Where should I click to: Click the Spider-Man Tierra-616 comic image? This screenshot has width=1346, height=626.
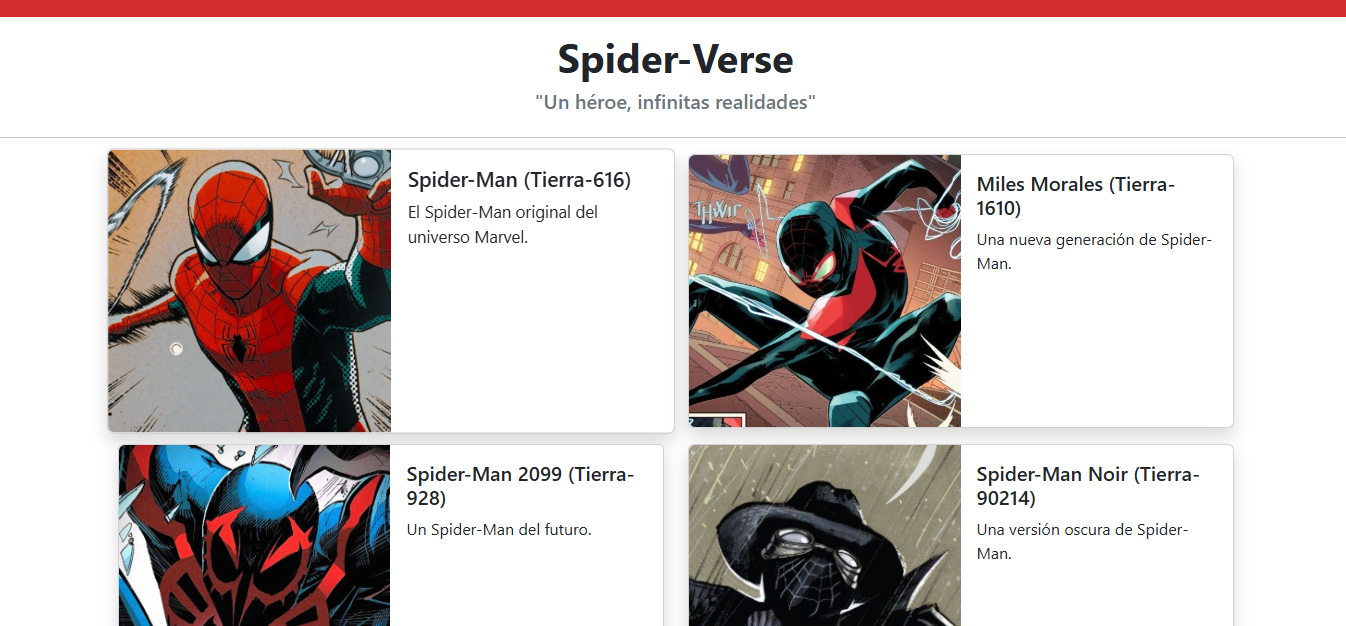click(249, 291)
